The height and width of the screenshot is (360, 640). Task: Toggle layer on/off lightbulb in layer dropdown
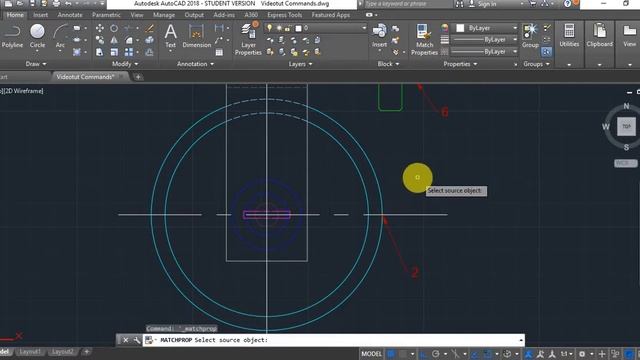click(269, 28)
